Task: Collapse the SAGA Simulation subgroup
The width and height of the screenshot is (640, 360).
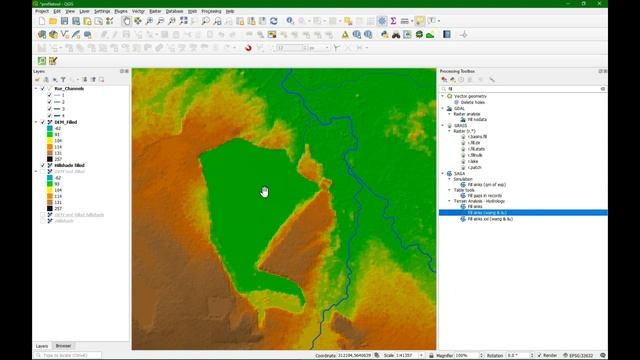Action: [x=449, y=179]
